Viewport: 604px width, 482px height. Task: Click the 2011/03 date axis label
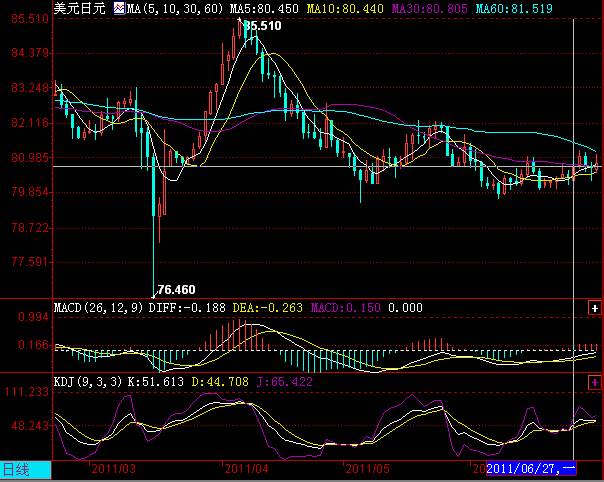click(114, 469)
